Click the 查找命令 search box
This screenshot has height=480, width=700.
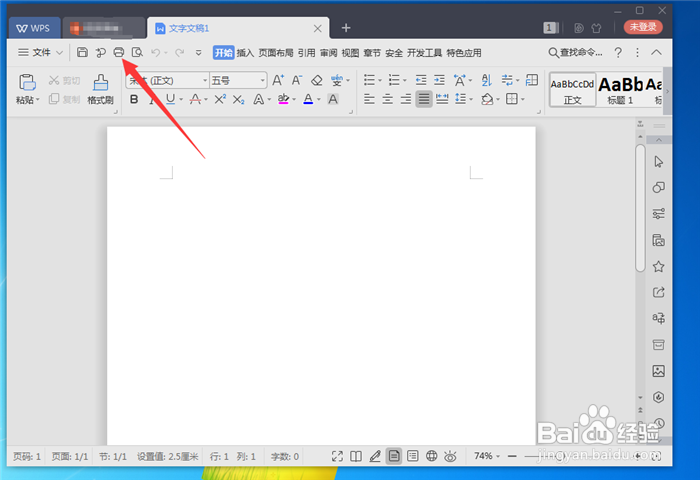575,53
